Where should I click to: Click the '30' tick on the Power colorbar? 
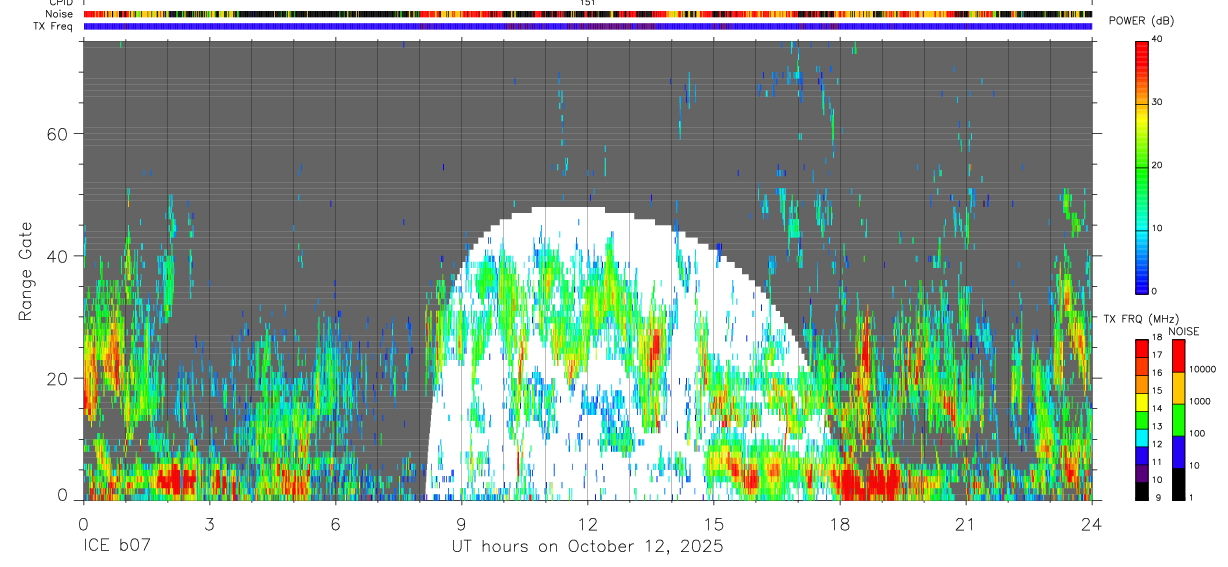click(x=1157, y=102)
